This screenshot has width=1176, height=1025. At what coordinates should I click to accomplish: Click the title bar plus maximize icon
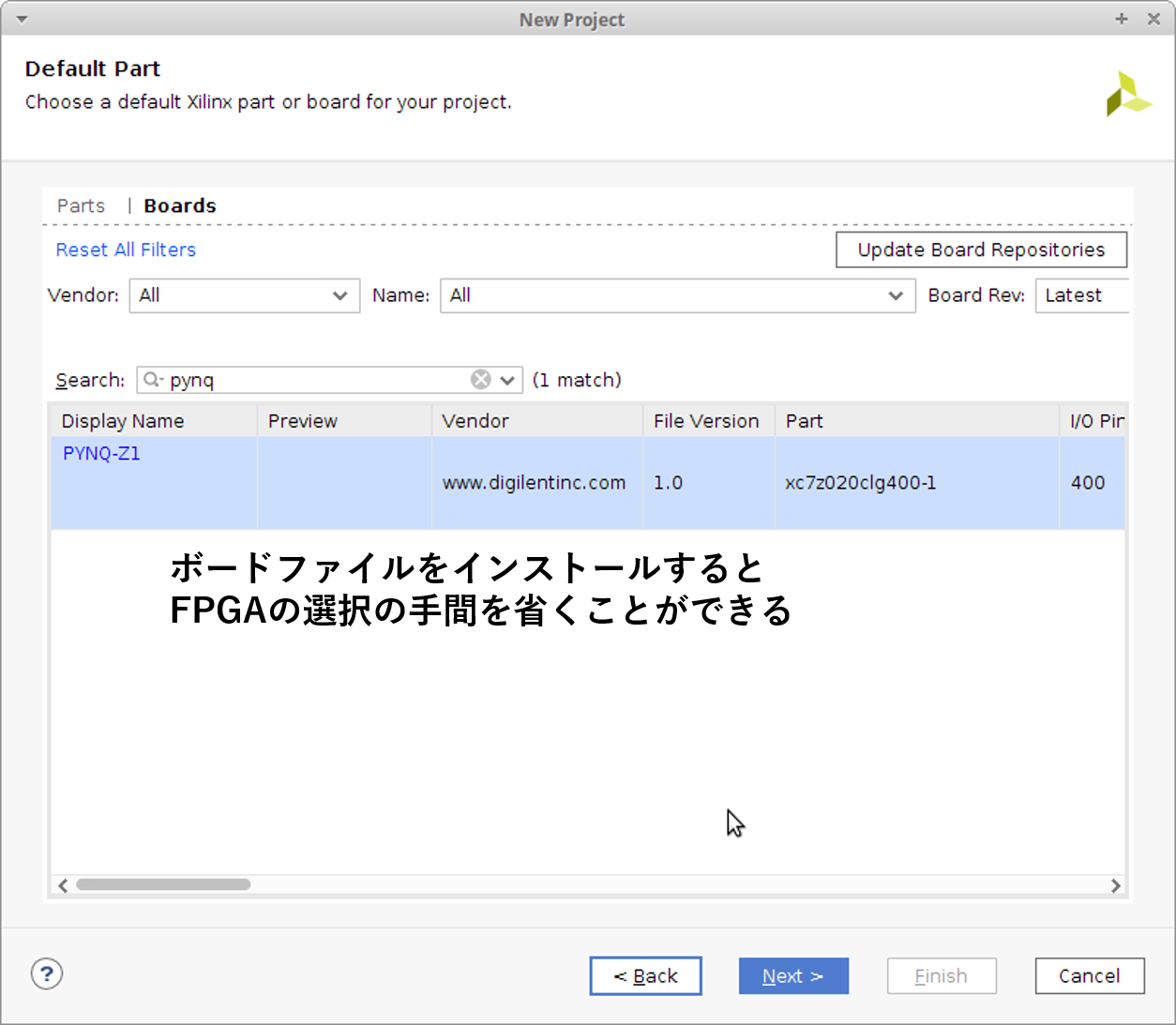1121,20
